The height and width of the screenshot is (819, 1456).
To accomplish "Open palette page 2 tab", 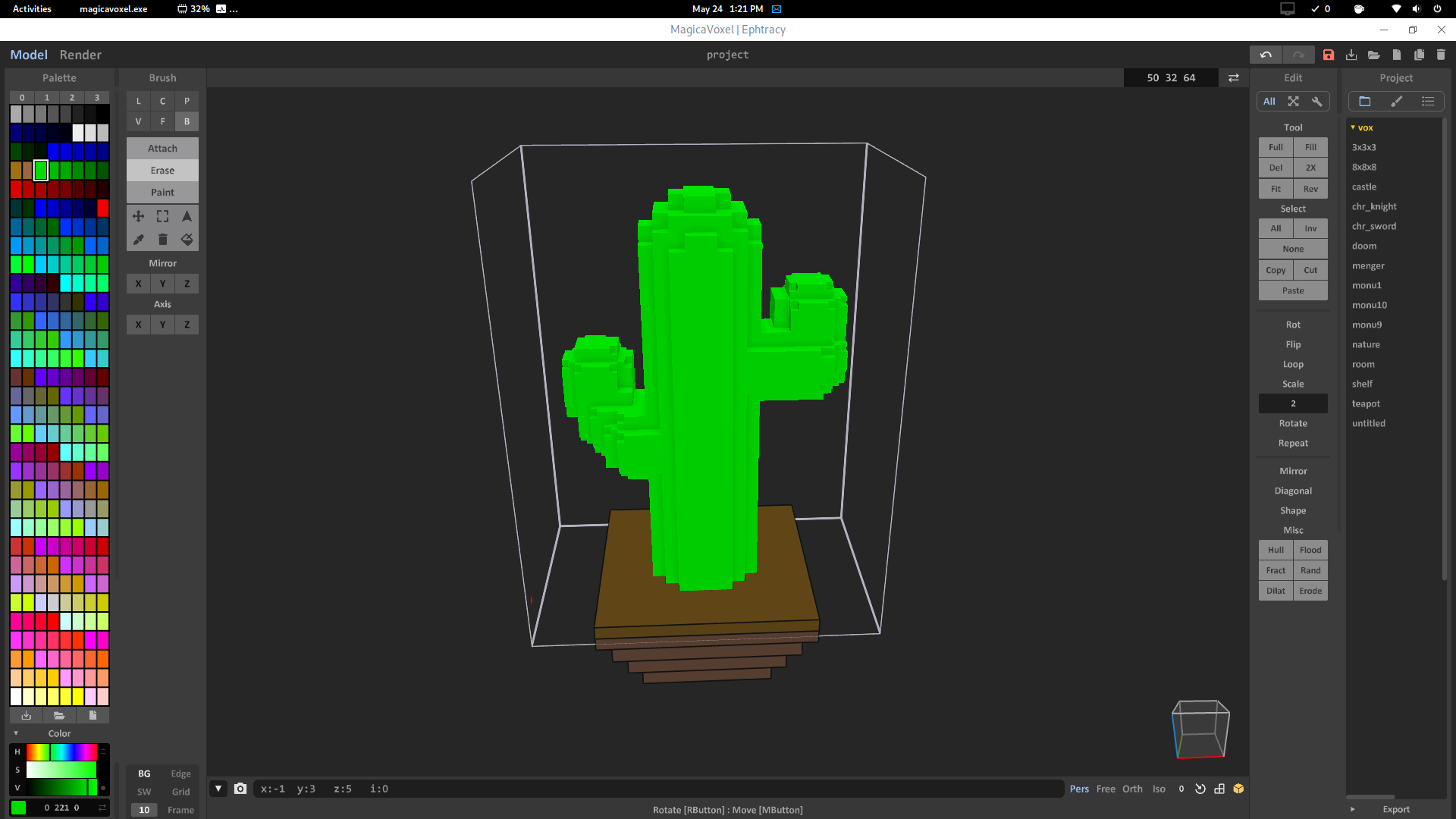I will (x=72, y=97).
